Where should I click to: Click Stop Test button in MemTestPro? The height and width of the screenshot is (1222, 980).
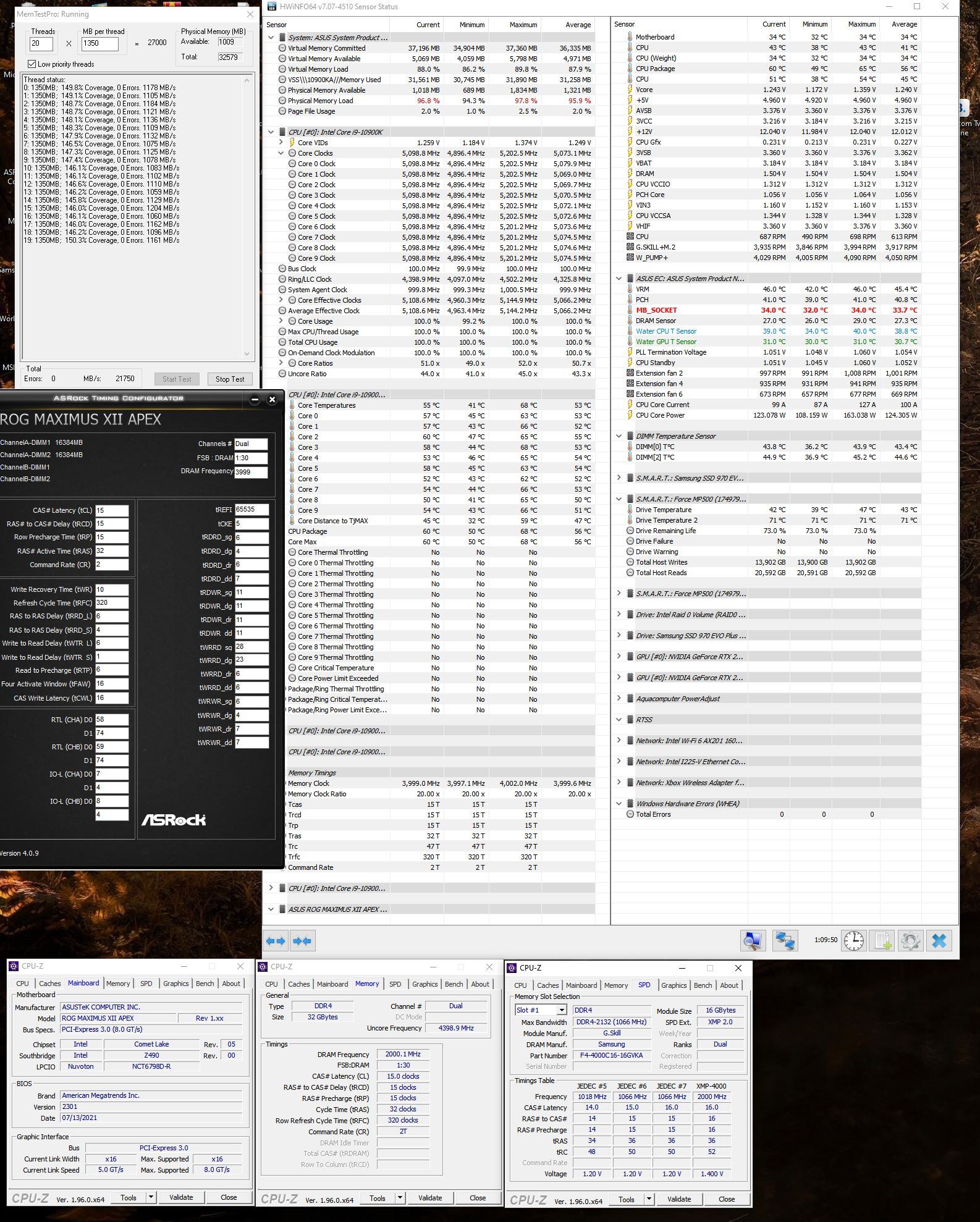(x=230, y=379)
